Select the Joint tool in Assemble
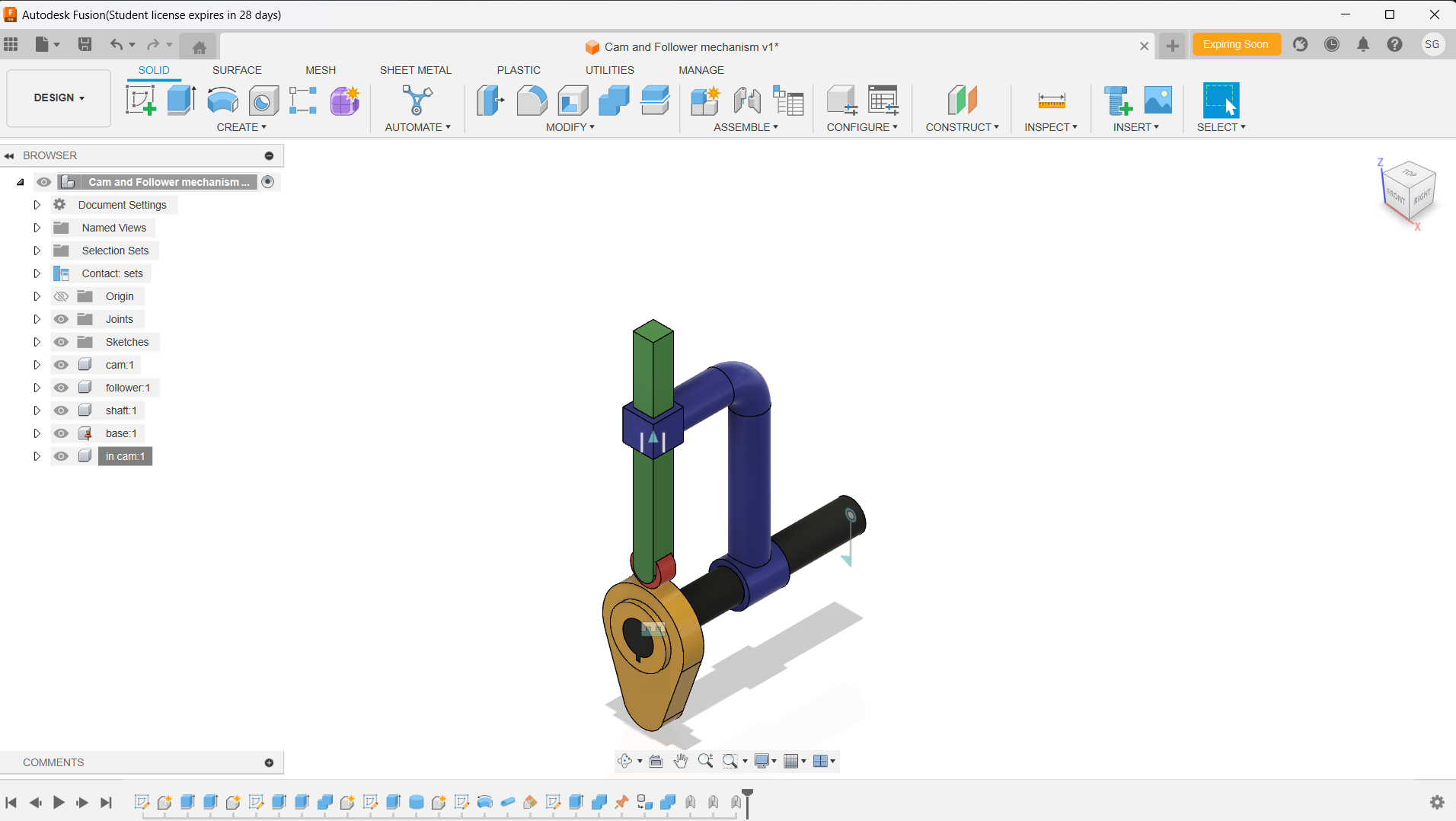The width and height of the screenshot is (1456, 821). (747, 100)
